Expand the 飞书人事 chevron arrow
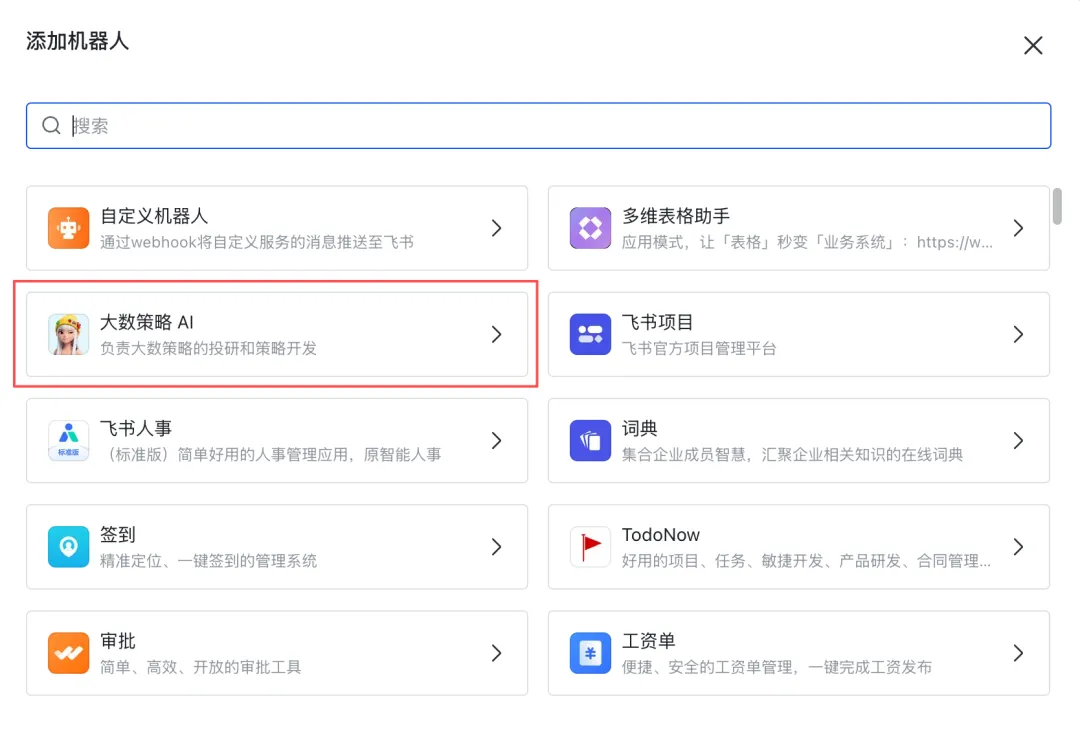The height and width of the screenshot is (736, 1080). point(497,441)
